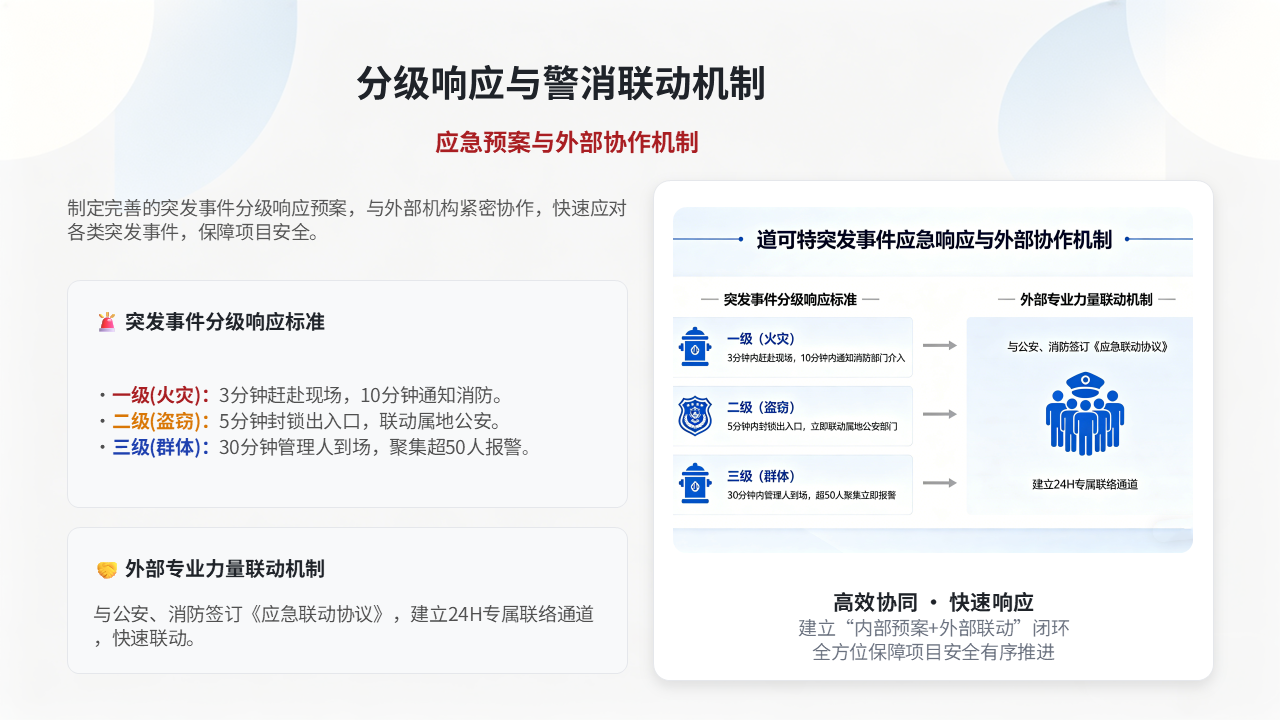The image size is (1280, 720).
Task: Click the blue police officers group icon
Action: (x=1085, y=413)
